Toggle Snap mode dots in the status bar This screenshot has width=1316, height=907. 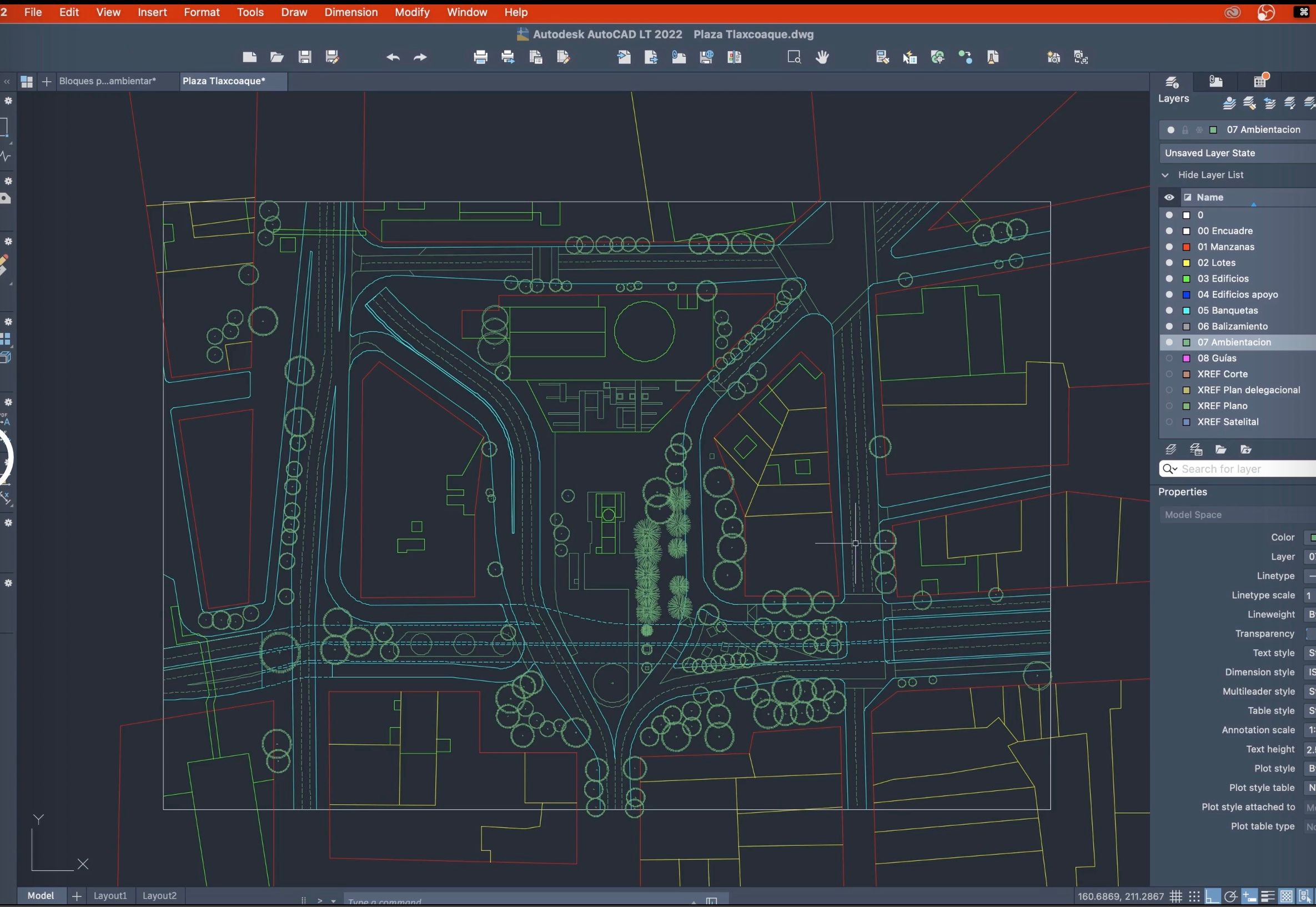point(1194,896)
